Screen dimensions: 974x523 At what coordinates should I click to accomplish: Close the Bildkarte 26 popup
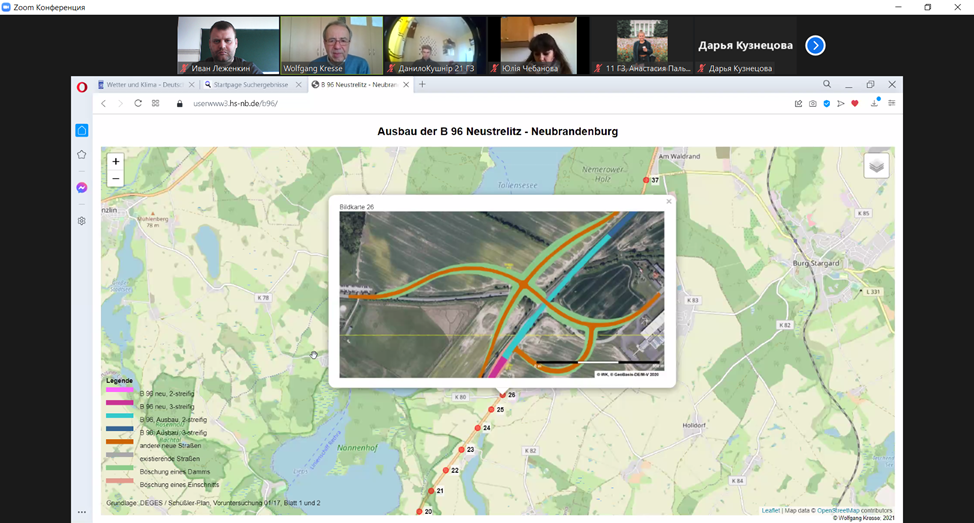(x=668, y=201)
